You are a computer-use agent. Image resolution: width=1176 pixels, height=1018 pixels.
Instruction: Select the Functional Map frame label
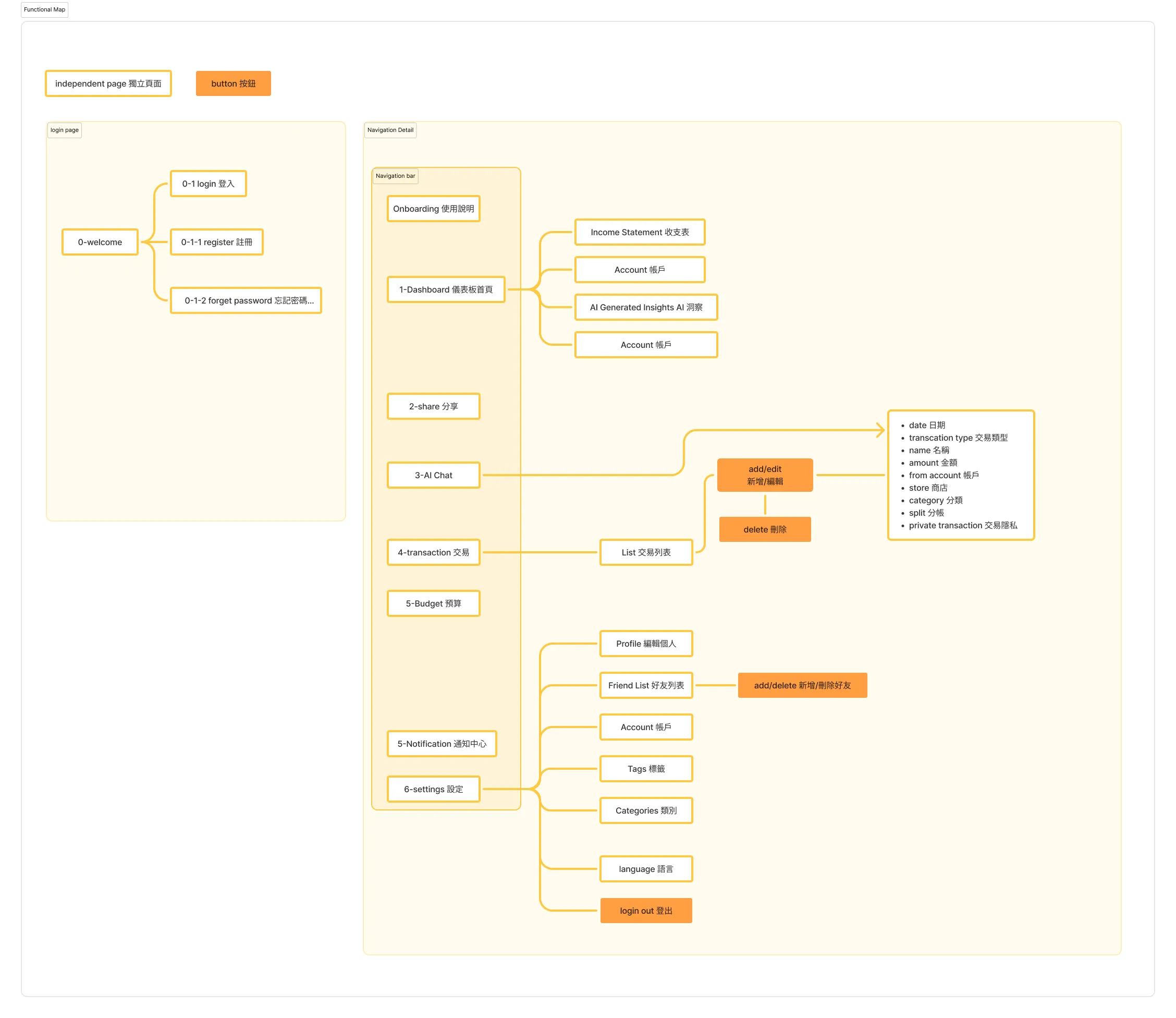pos(44,10)
